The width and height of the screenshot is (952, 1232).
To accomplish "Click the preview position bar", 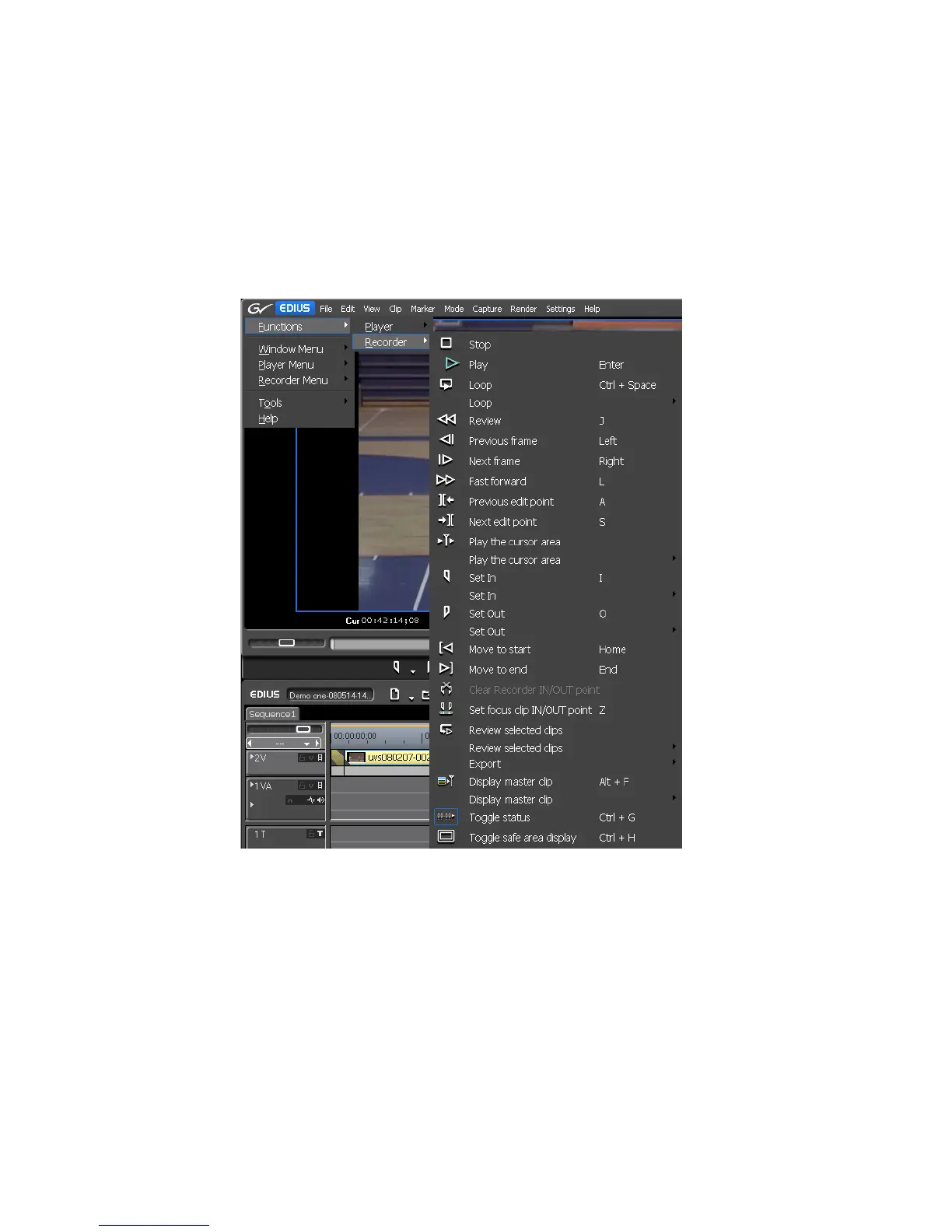I will (x=380, y=643).
